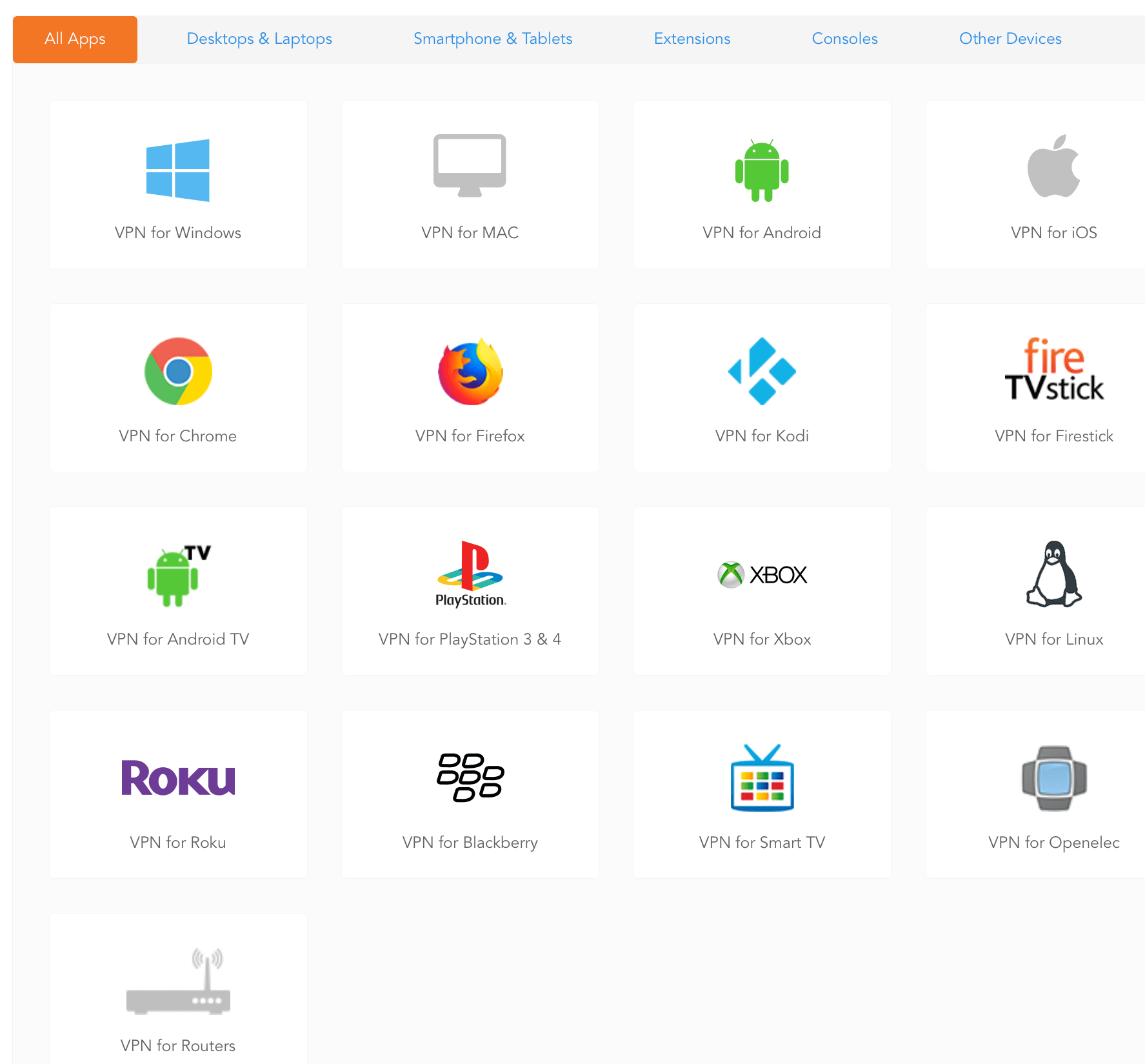Click the Firefox browser icon

click(470, 371)
